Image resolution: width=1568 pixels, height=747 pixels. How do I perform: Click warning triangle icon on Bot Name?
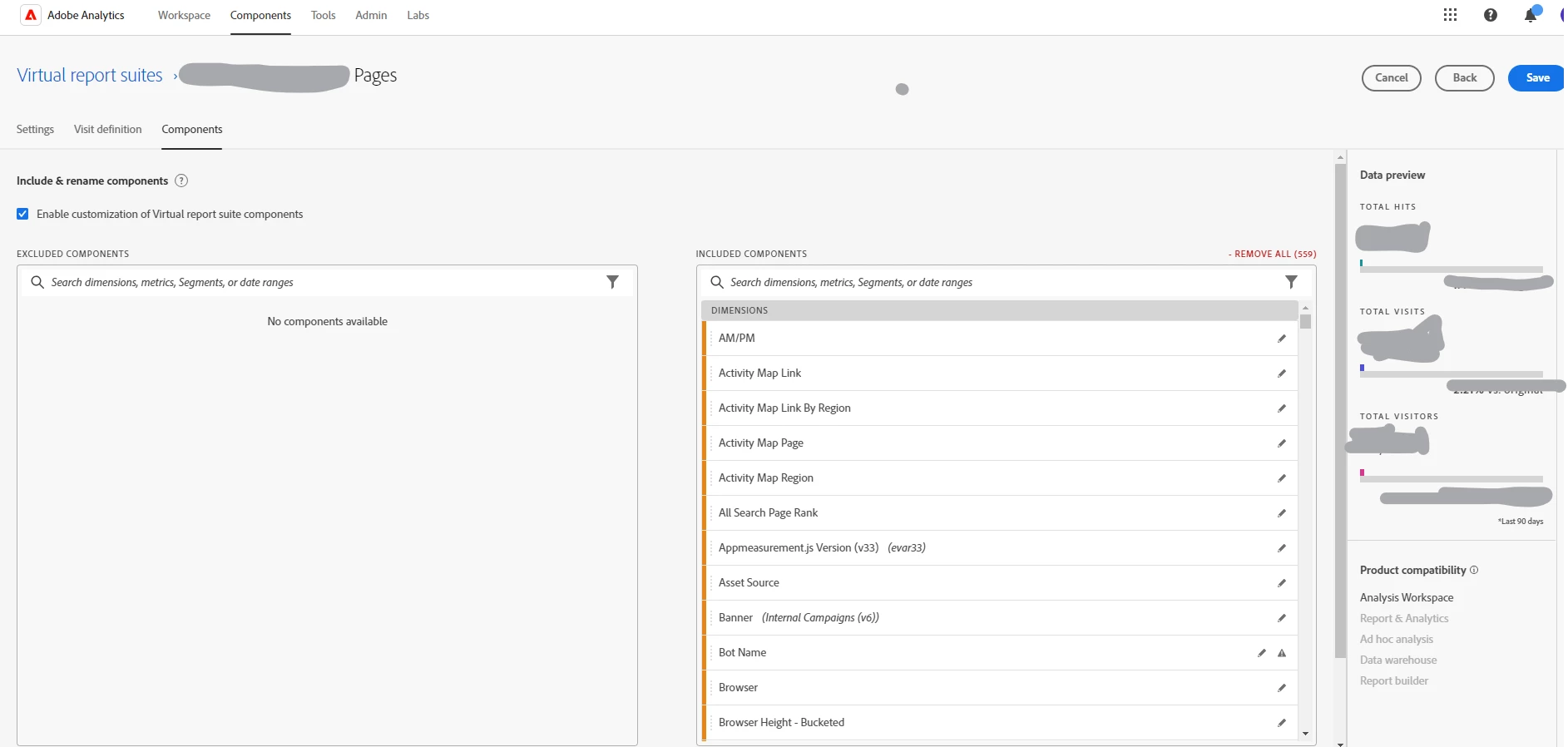(x=1282, y=653)
